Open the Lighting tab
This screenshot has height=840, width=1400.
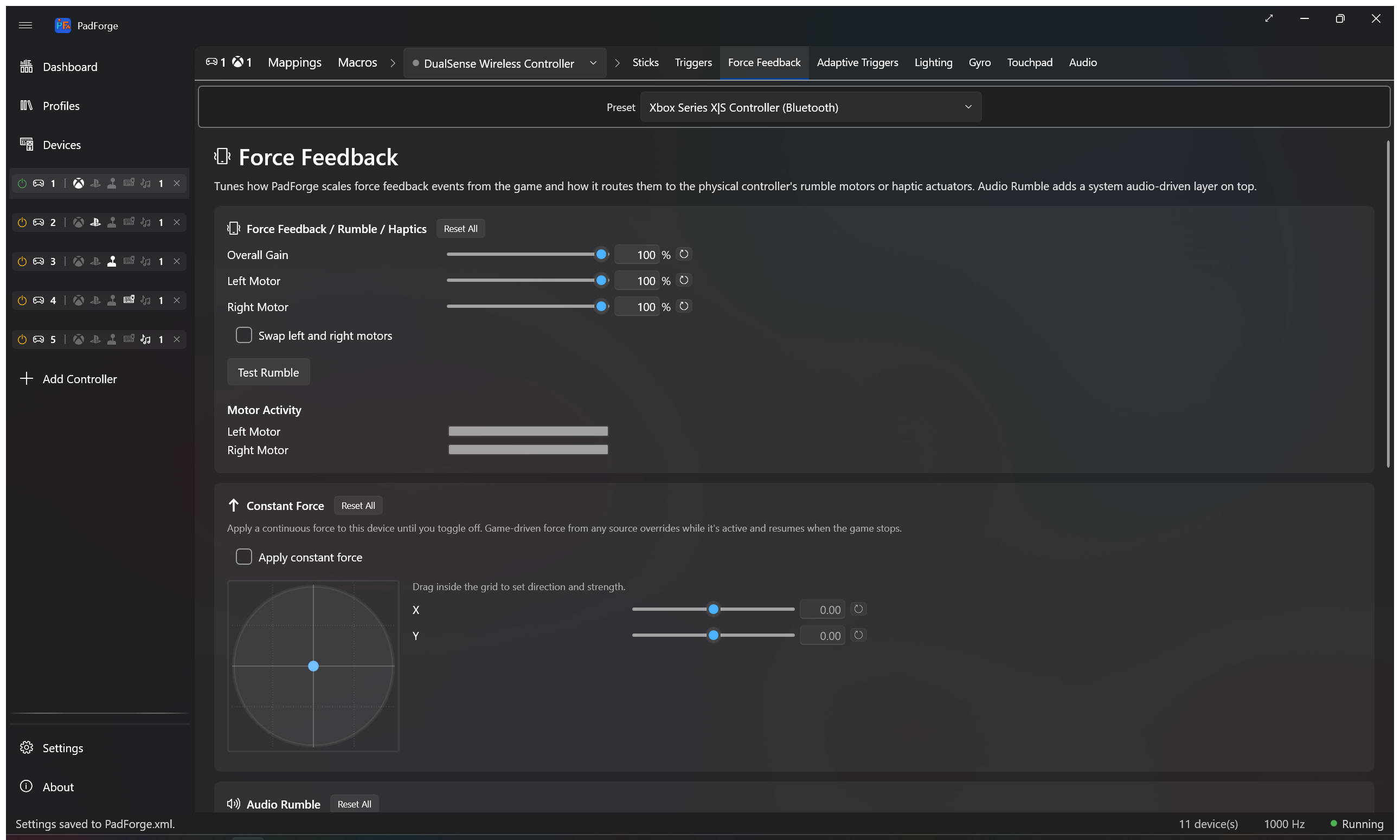tap(933, 62)
